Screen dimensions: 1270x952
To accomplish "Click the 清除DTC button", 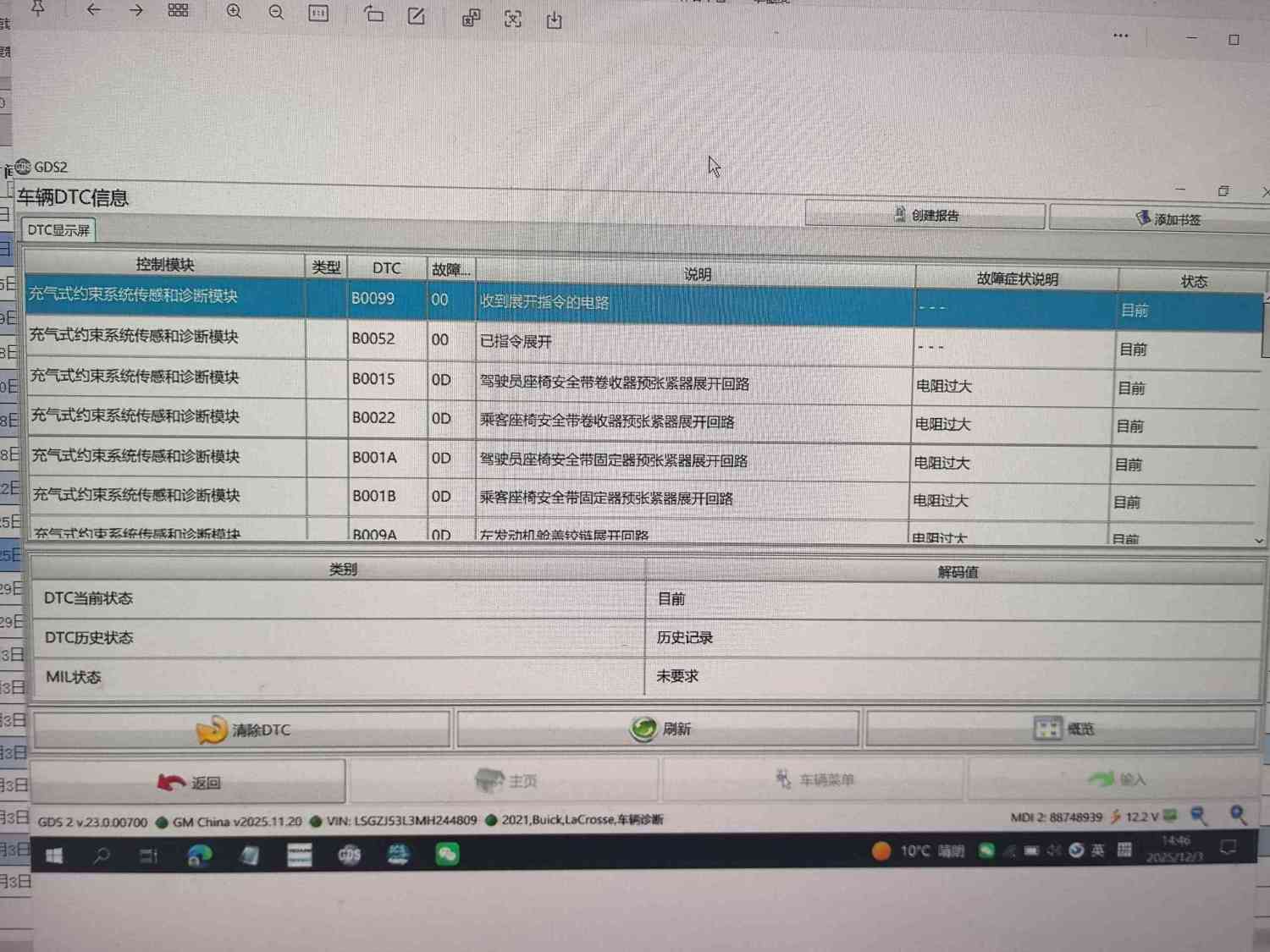I will coord(242,729).
